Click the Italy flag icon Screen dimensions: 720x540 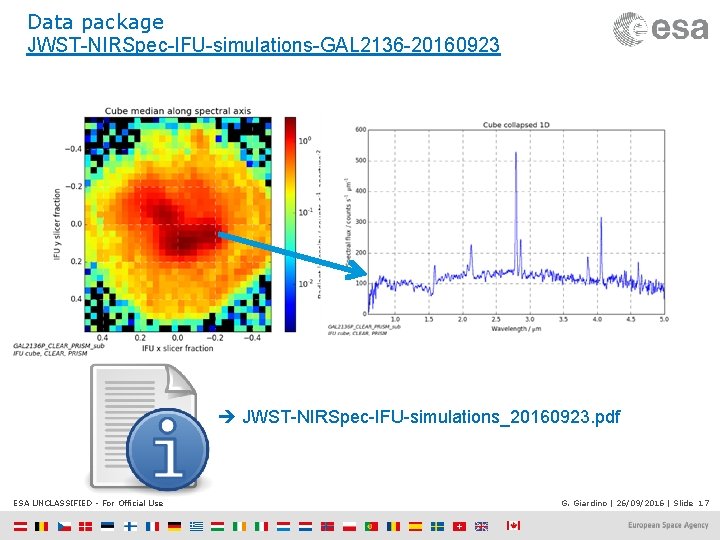262,526
